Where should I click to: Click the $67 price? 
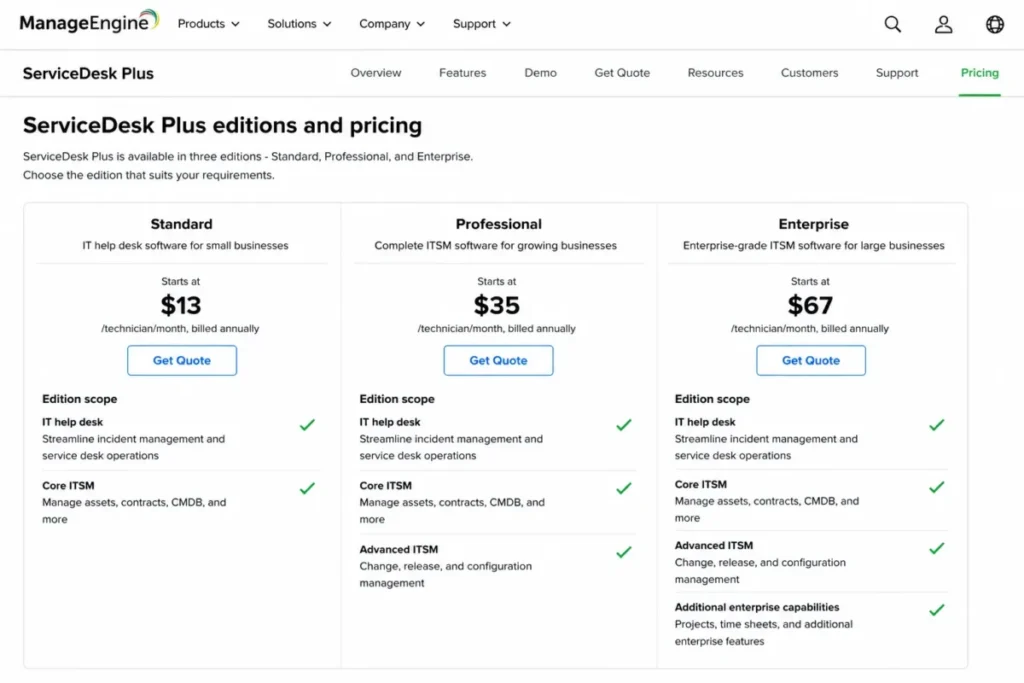[x=810, y=305]
